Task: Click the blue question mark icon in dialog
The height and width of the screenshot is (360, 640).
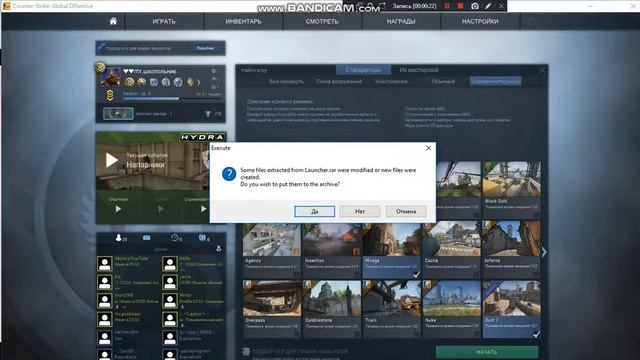Action: (229, 174)
